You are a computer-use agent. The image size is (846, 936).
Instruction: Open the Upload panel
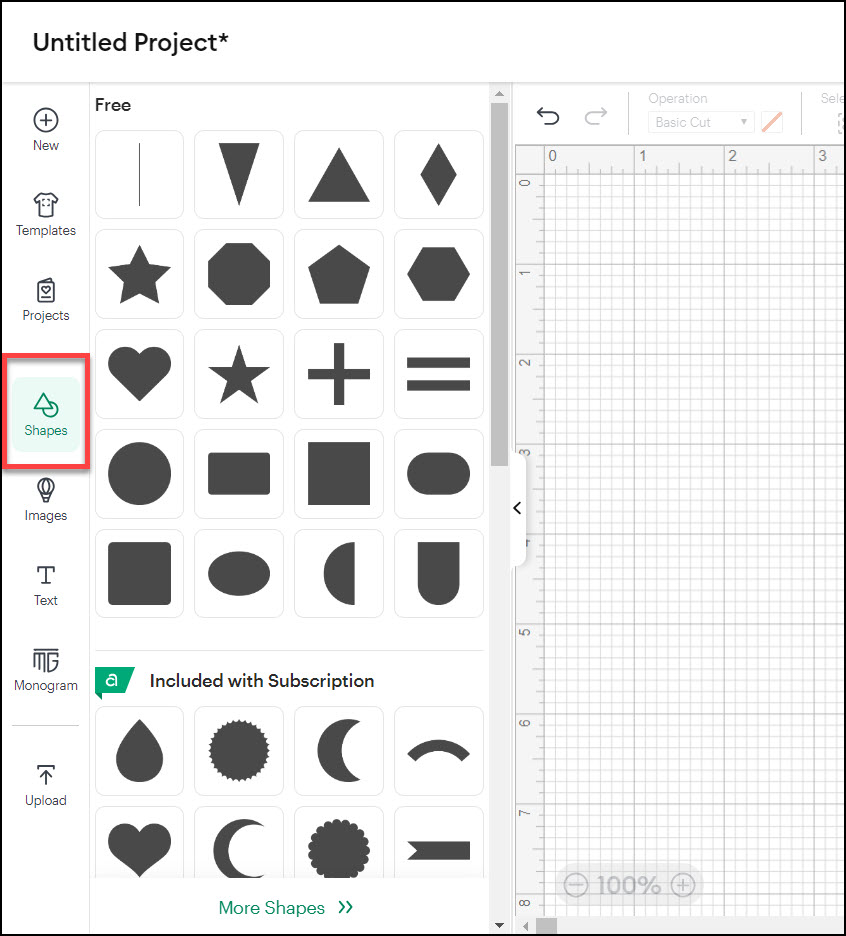point(45,783)
